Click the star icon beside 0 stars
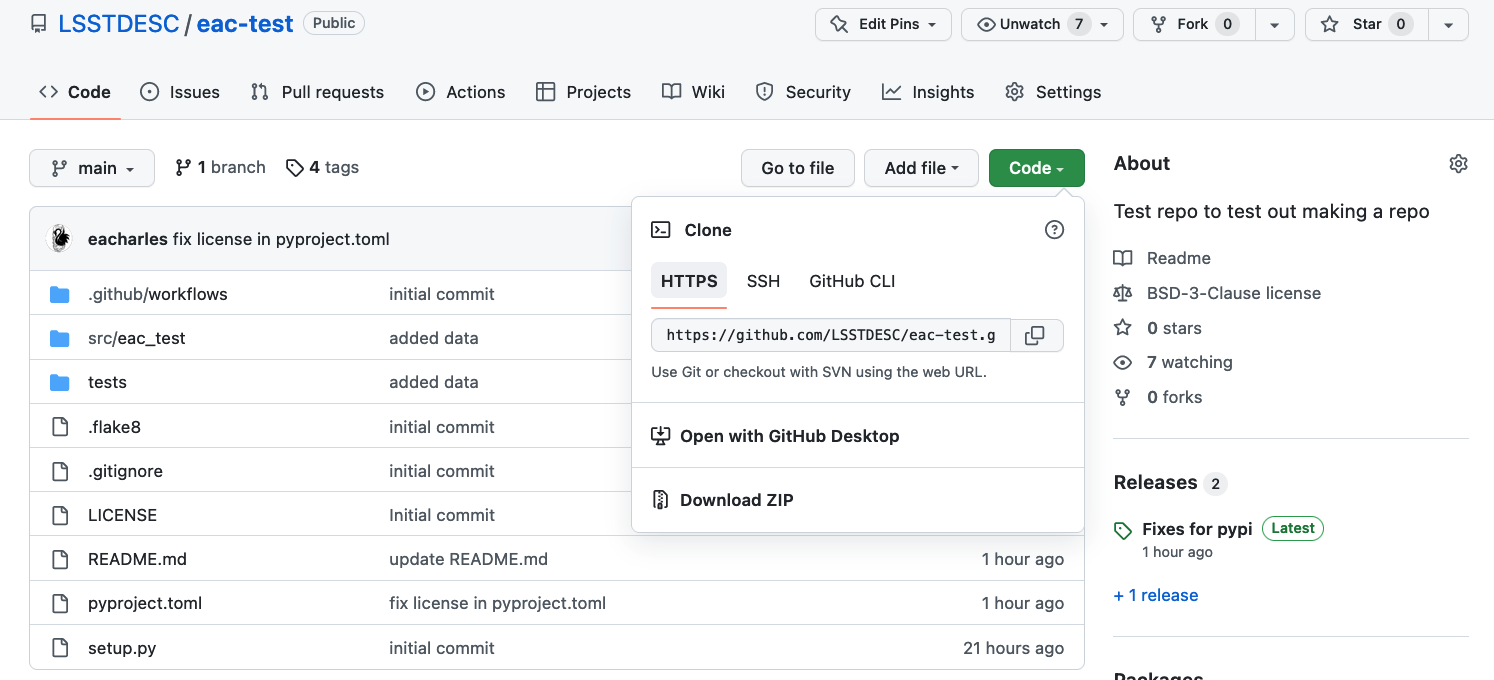The width and height of the screenshot is (1494, 680). tap(1123, 328)
